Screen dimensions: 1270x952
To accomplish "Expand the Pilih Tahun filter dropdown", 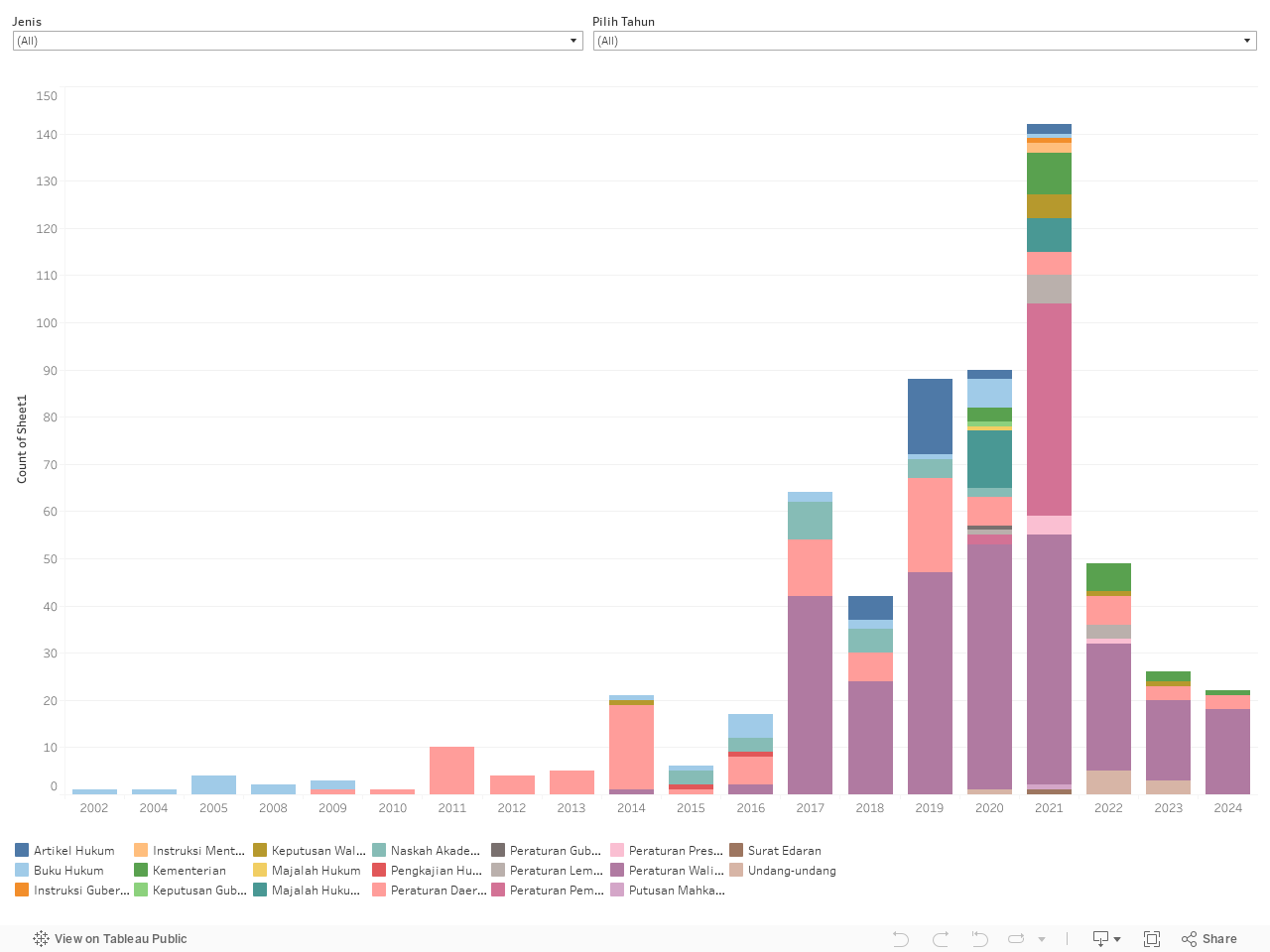I will click(925, 41).
